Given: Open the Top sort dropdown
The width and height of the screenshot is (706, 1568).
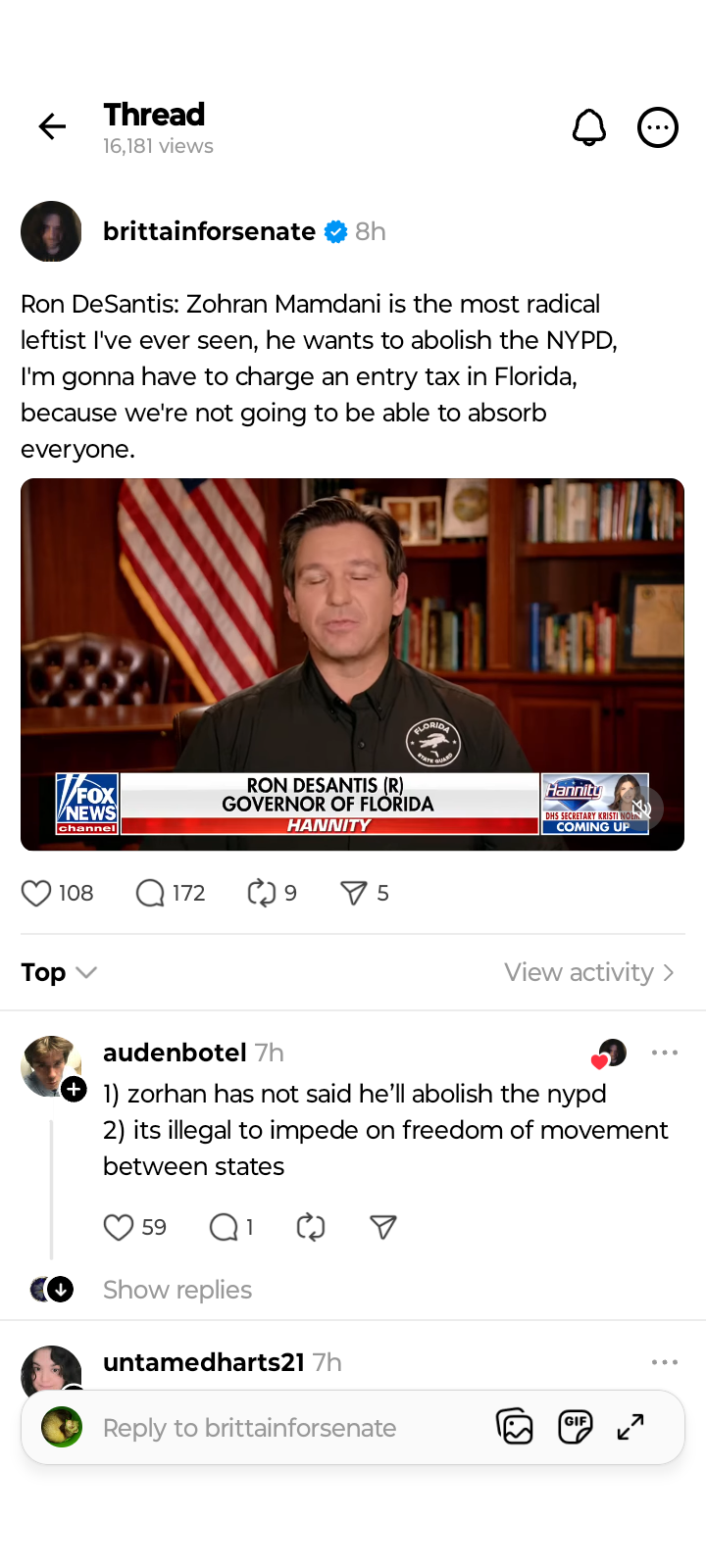Looking at the screenshot, I should pos(59,972).
